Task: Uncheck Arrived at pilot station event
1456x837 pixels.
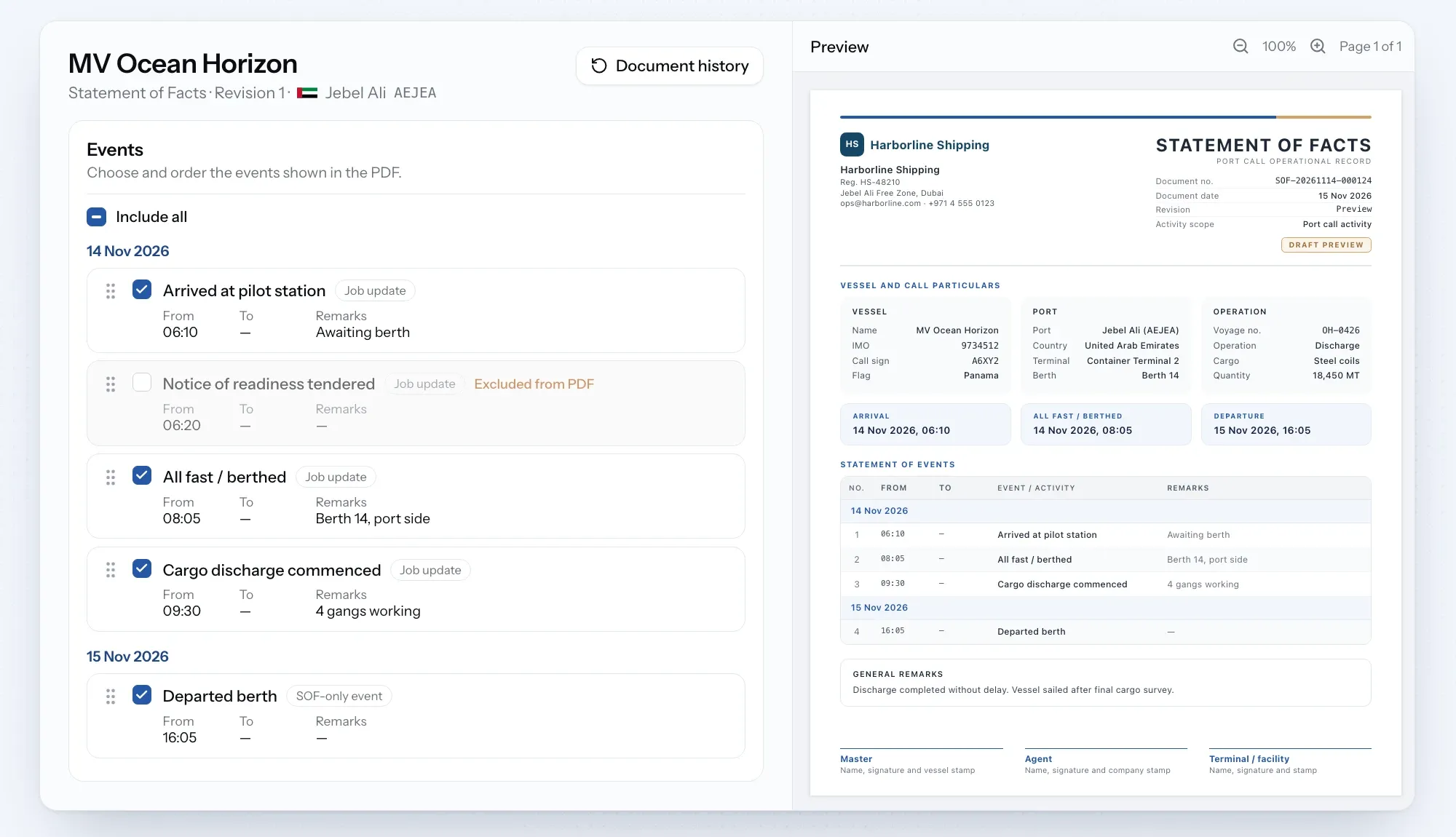Action: (142, 290)
